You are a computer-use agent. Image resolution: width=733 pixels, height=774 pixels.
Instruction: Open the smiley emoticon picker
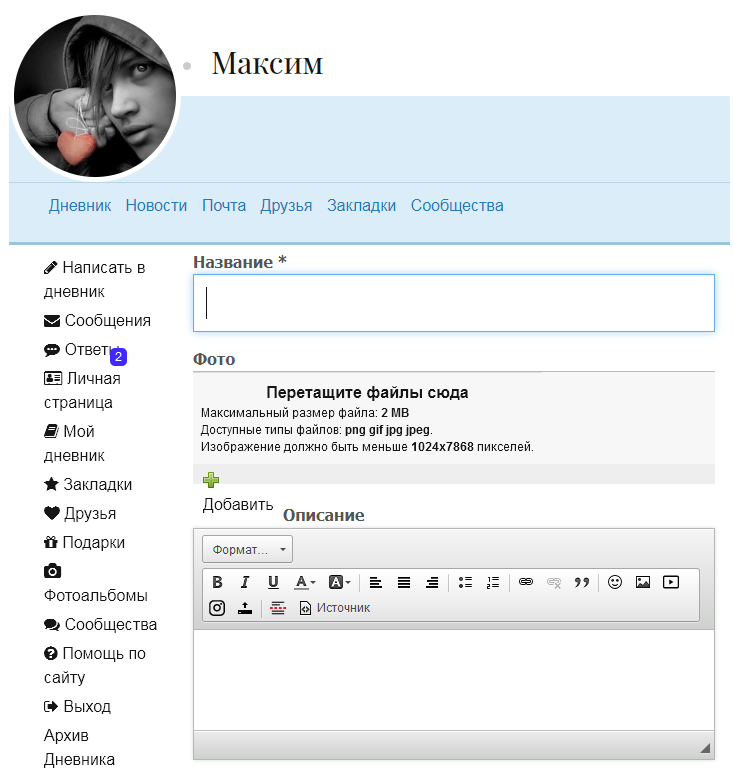pos(615,582)
